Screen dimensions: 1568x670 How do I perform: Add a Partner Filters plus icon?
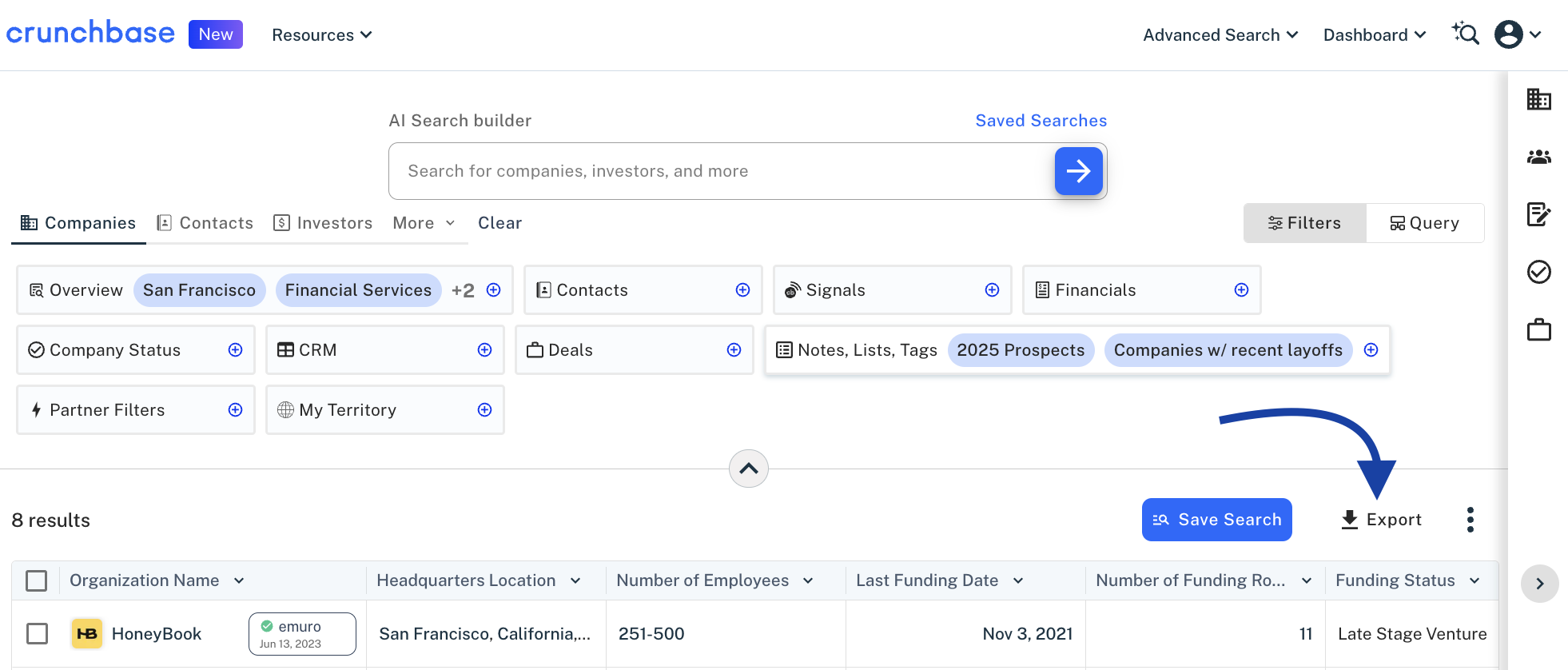(x=235, y=410)
